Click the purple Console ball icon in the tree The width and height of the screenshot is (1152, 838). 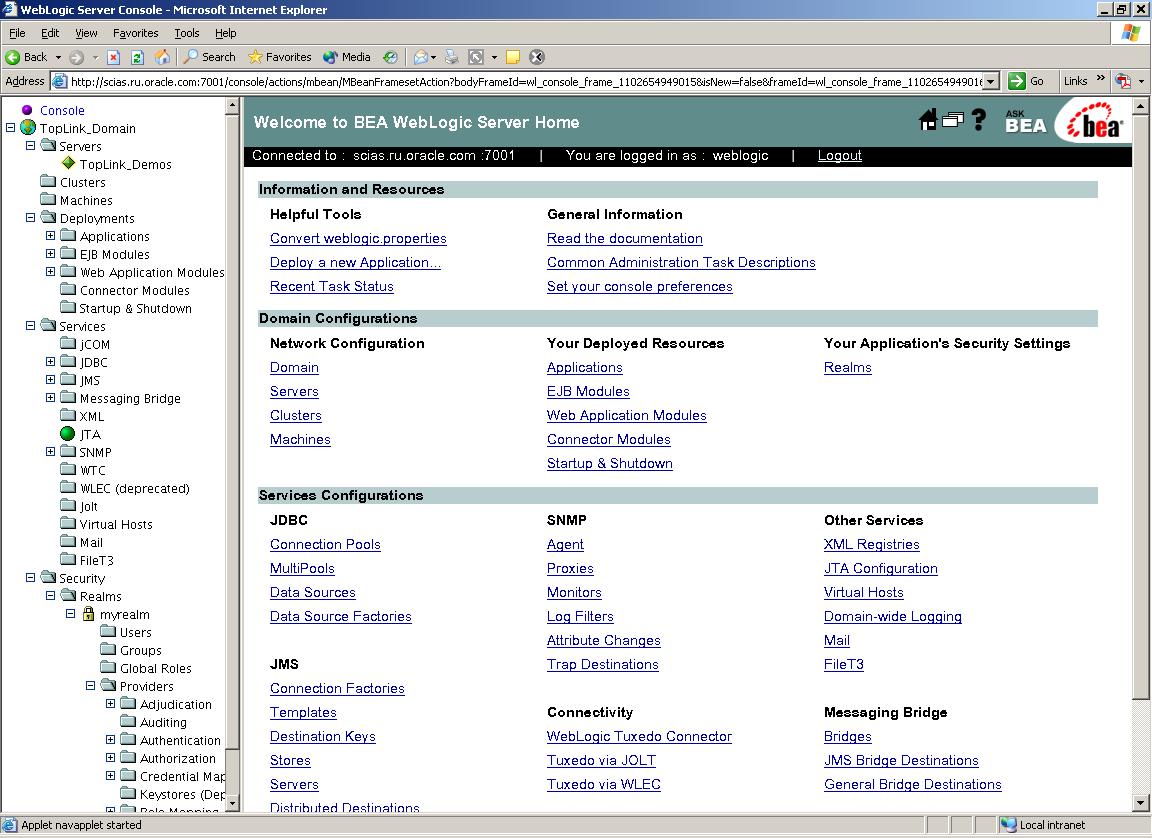pyautogui.click(x=27, y=110)
